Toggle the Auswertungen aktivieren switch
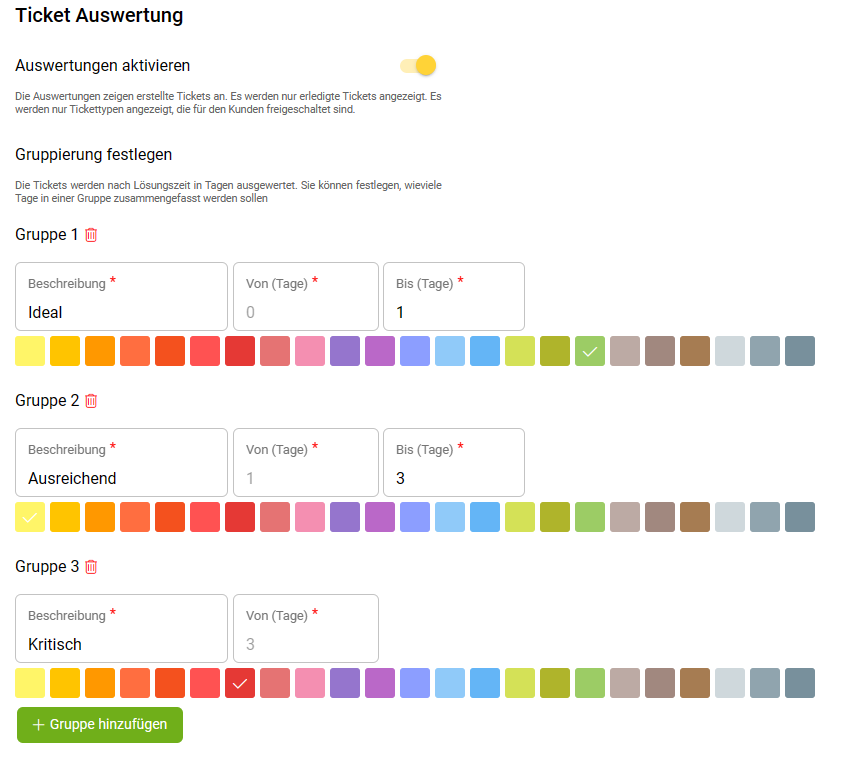Image resolution: width=841 pixels, height=757 pixels. pyautogui.click(x=419, y=66)
